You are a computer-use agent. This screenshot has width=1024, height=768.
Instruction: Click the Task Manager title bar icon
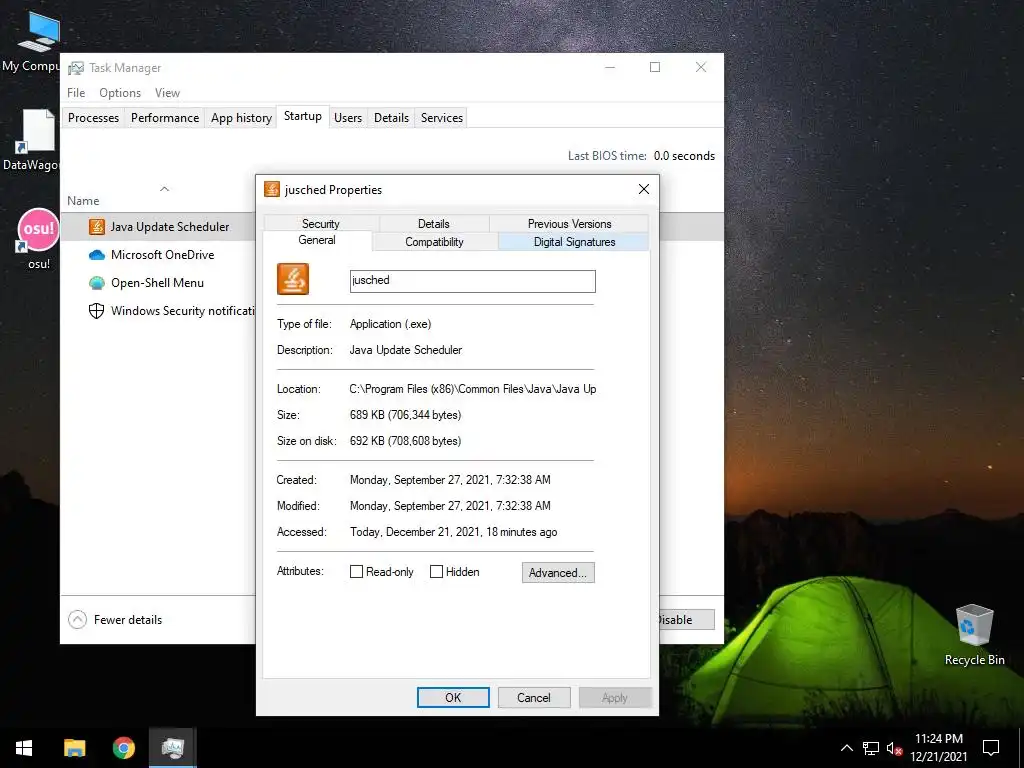click(76, 68)
